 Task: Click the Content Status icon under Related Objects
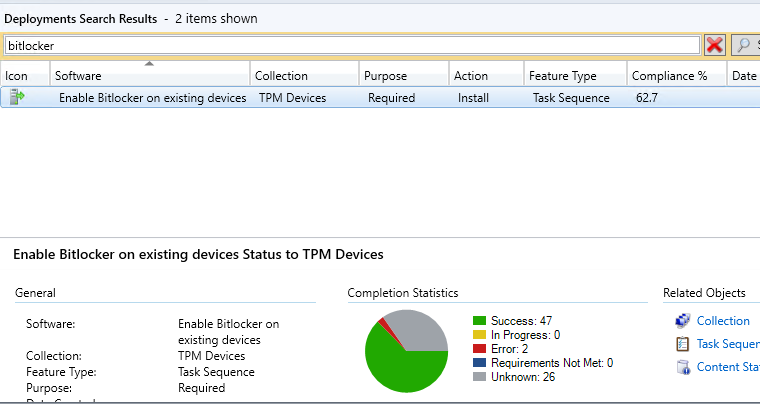click(683, 367)
